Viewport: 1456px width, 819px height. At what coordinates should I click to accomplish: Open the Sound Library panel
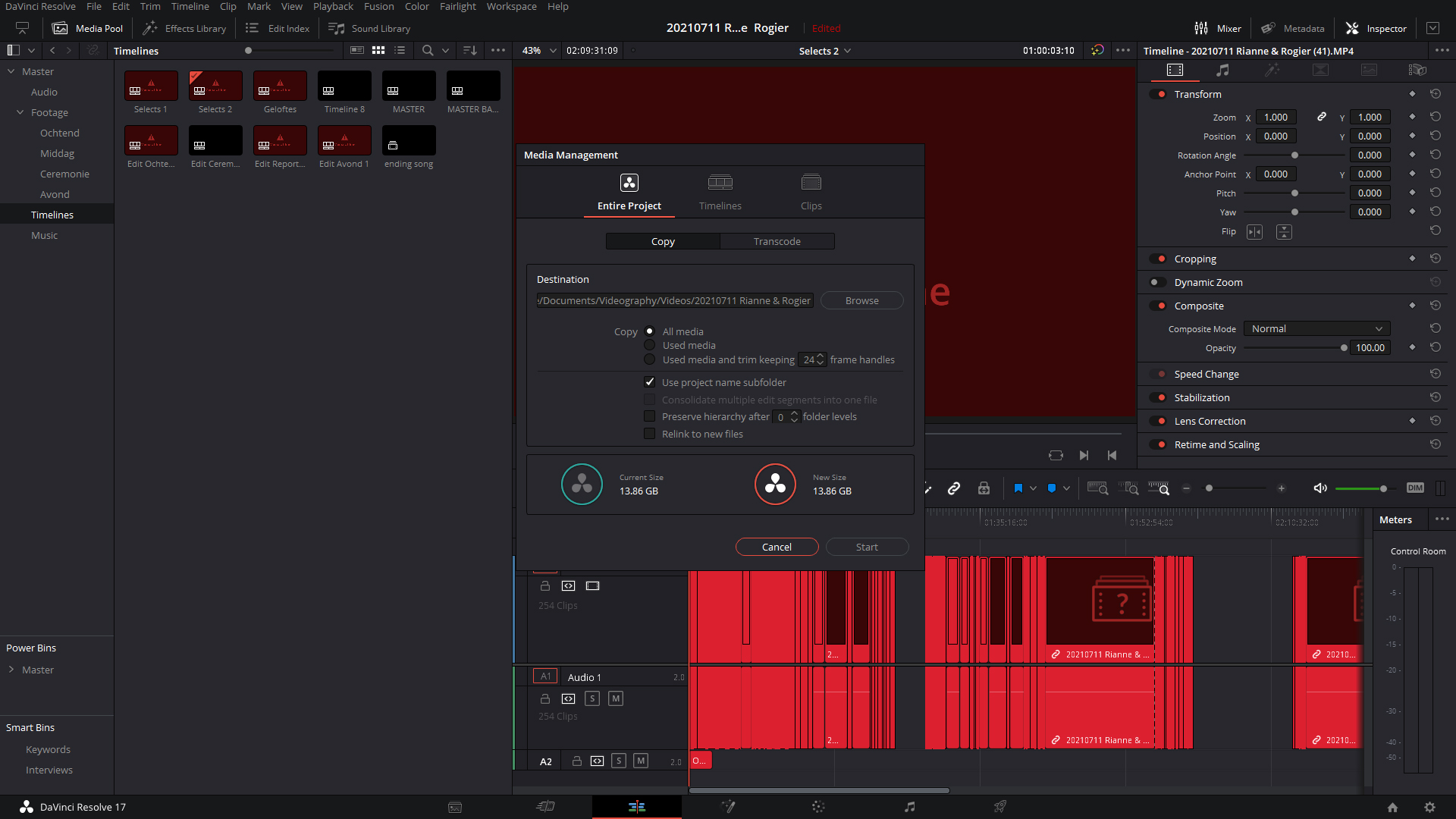click(369, 28)
